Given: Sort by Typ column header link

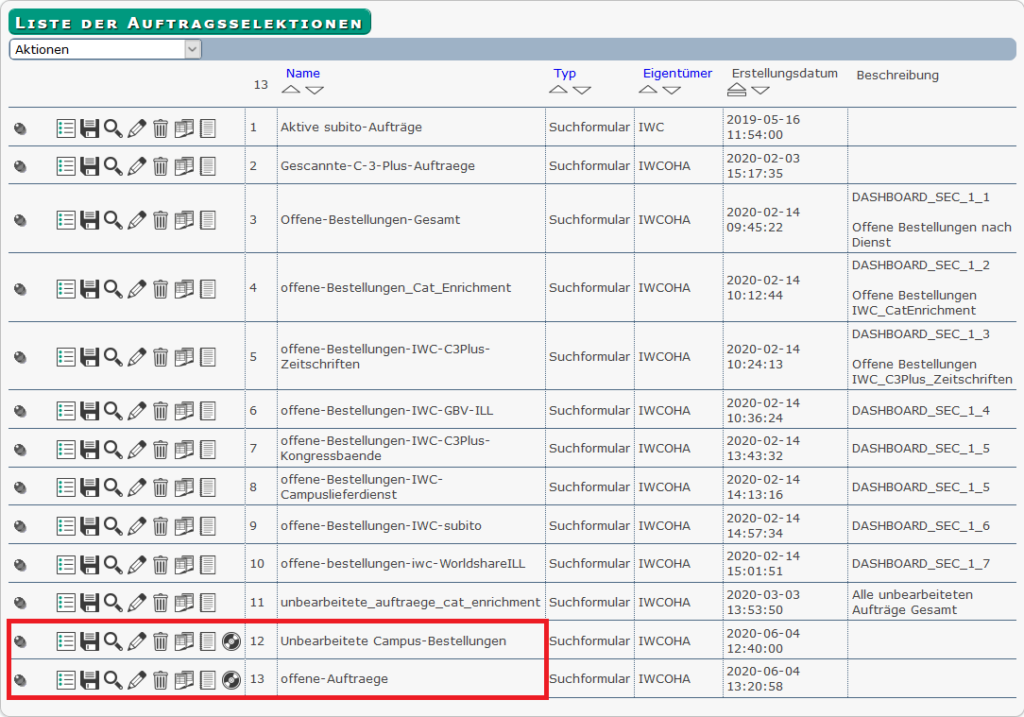Looking at the screenshot, I should point(565,73).
